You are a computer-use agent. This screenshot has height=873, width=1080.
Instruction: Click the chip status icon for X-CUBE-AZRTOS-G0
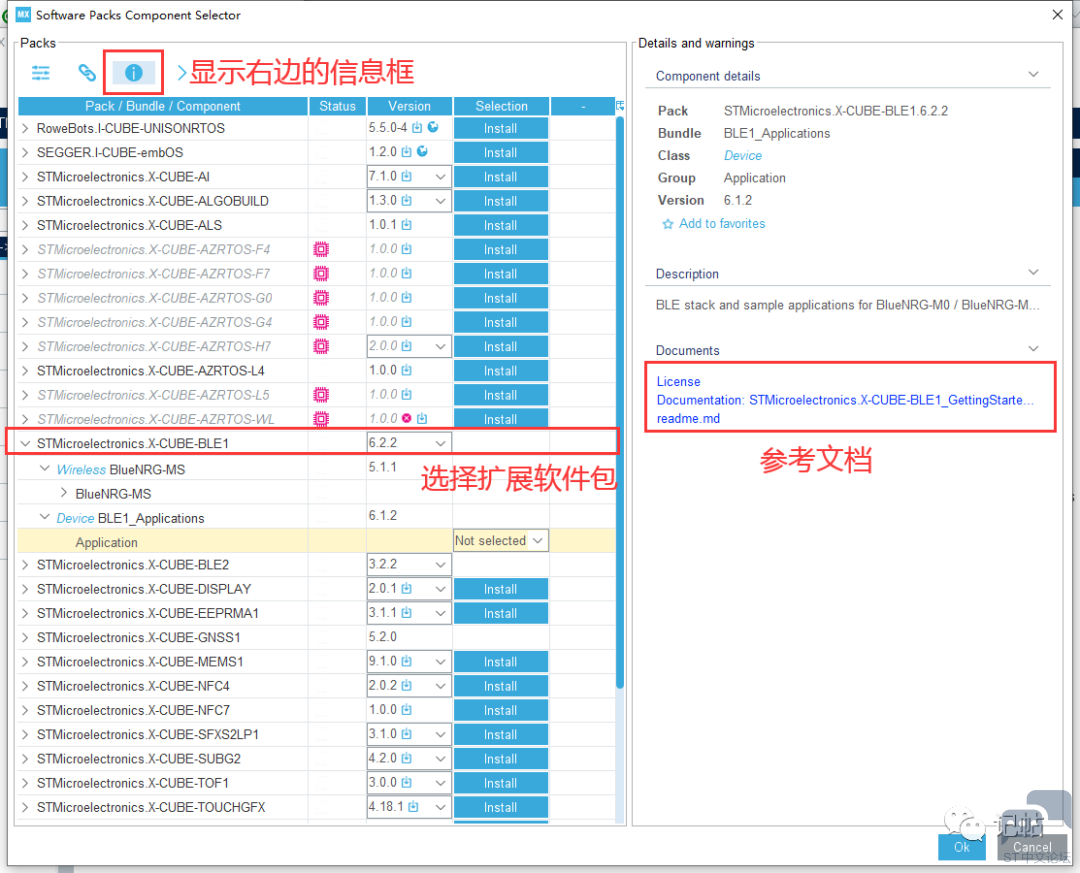tap(321, 298)
